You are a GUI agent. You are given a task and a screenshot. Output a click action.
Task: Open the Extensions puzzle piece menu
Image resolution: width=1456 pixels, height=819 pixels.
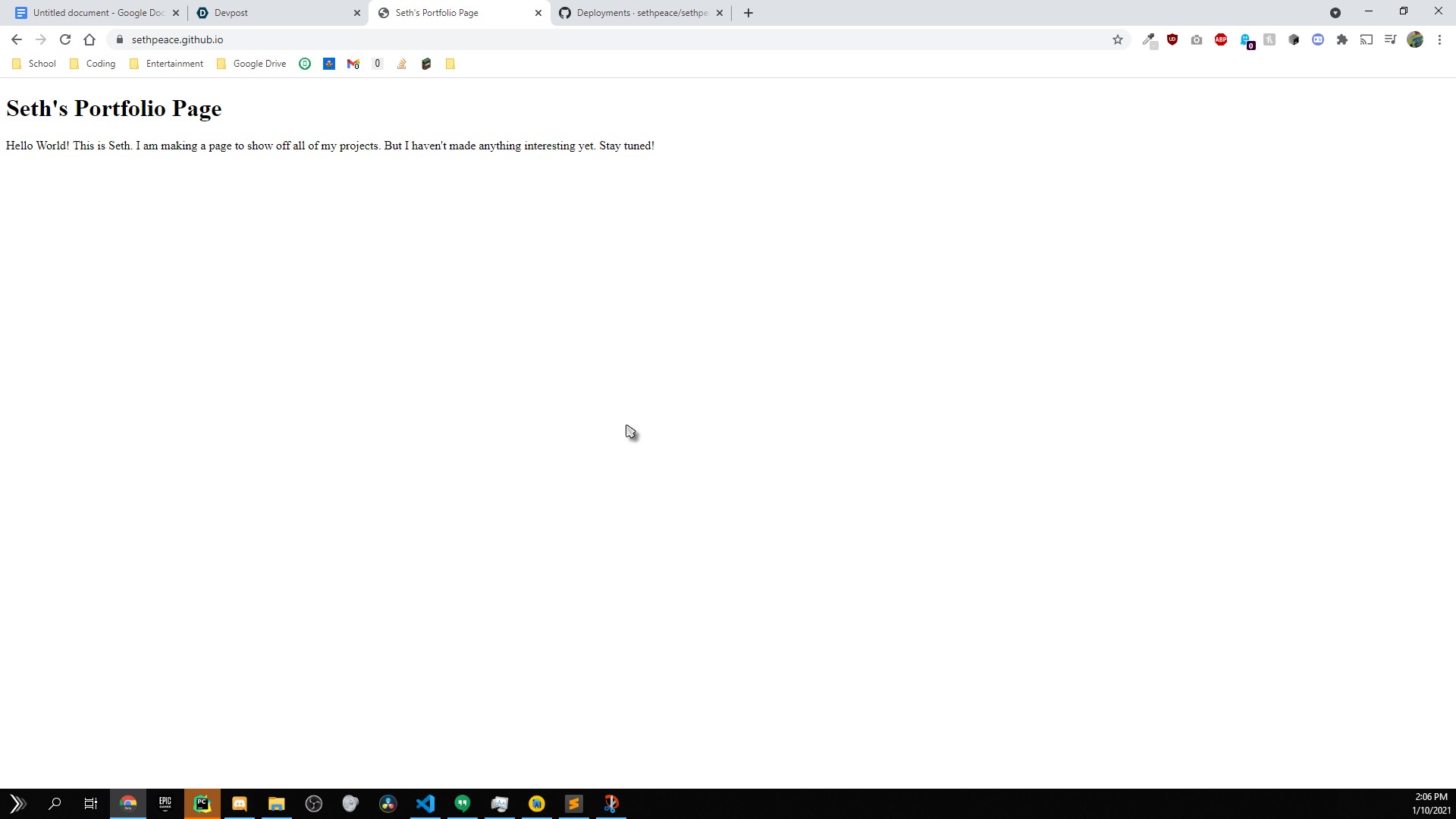pyautogui.click(x=1342, y=39)
